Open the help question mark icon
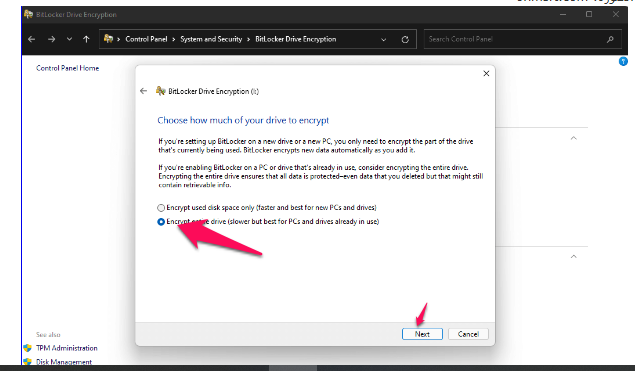635x371 pixels. (x=623, y=62)
